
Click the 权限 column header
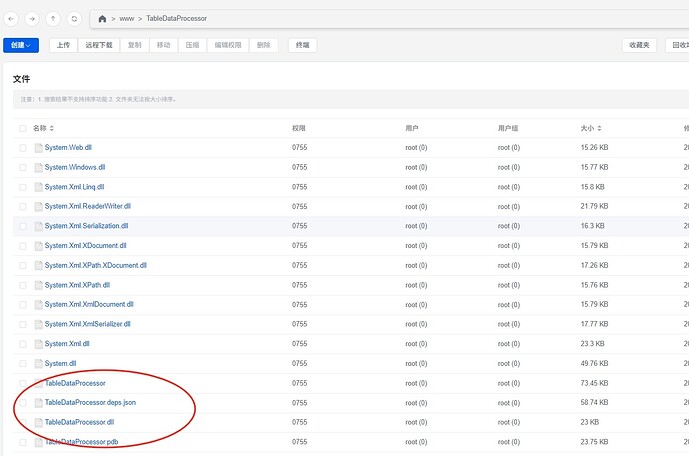coord(299,128)
